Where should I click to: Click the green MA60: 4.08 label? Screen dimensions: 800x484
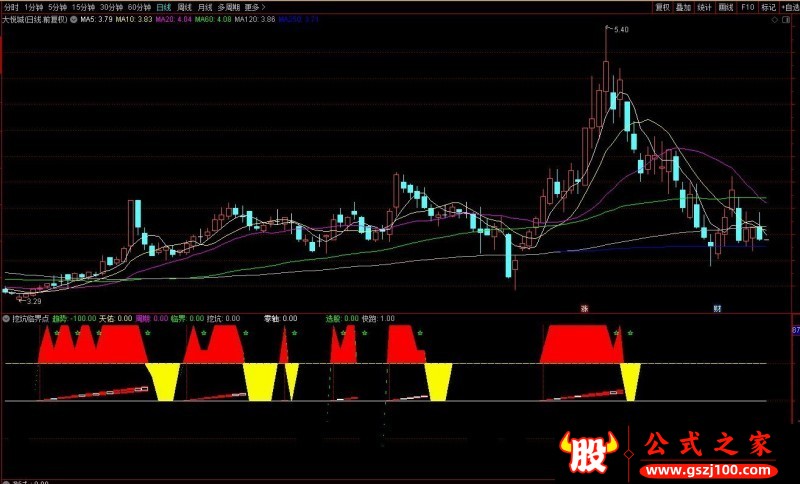[213, 20]
